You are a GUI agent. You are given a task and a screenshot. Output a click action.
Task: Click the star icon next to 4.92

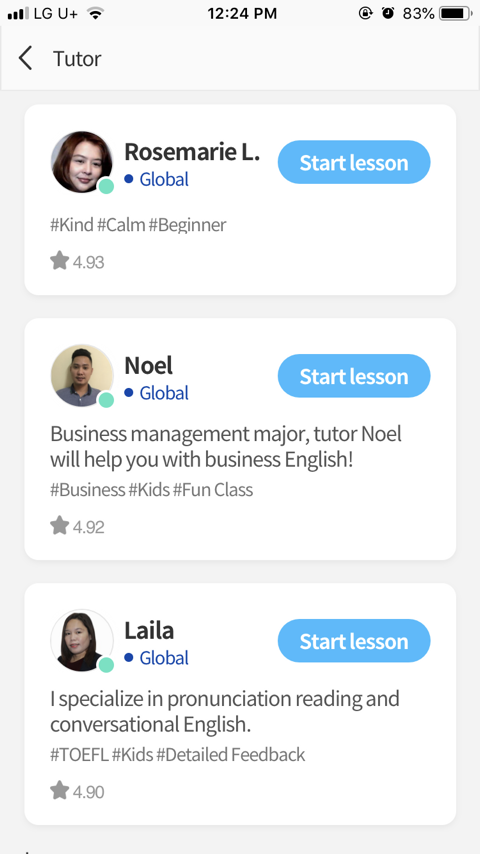pyautogui.click(x=59, y=526)
